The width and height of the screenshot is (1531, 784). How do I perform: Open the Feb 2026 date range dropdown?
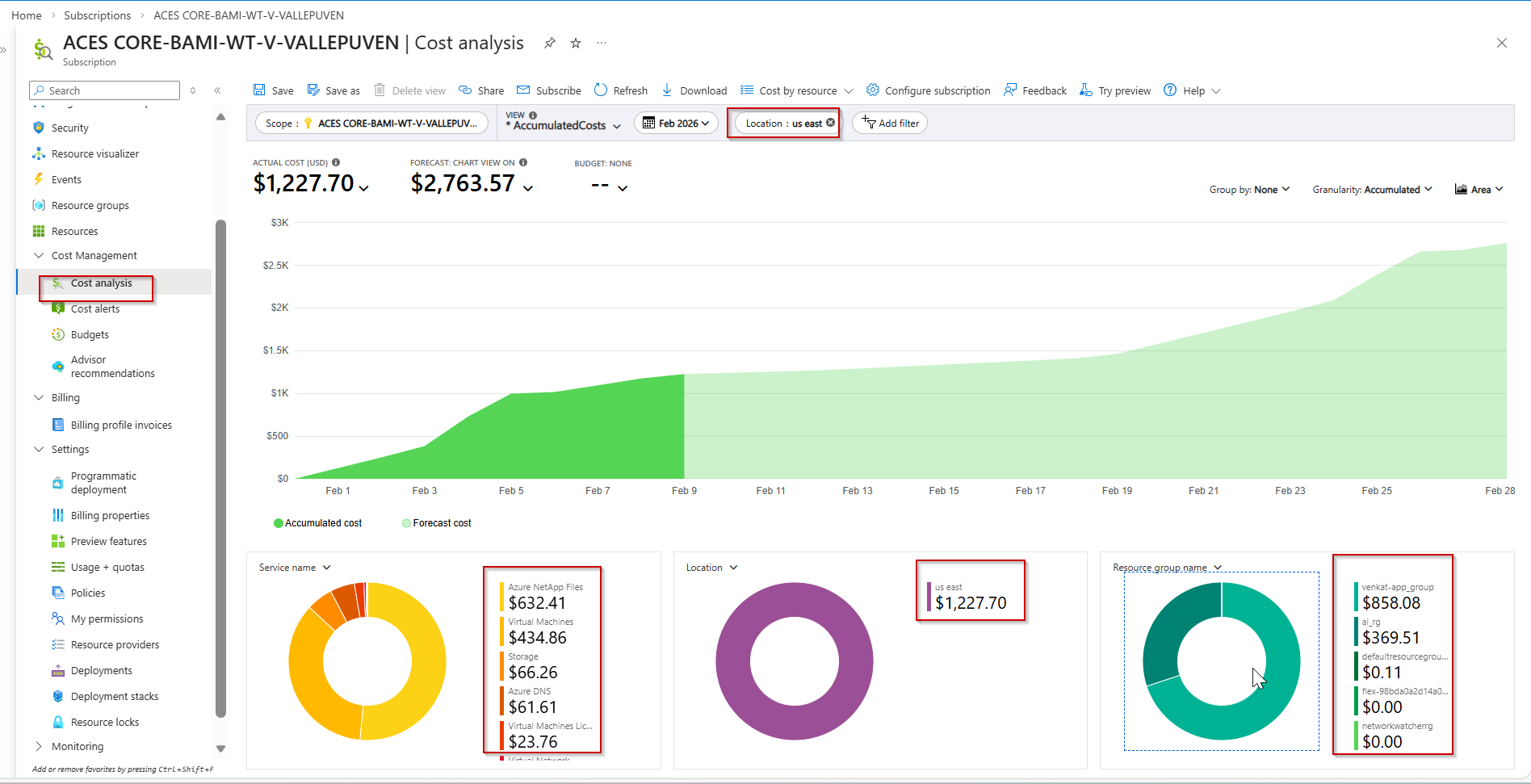tap(676, 124)
